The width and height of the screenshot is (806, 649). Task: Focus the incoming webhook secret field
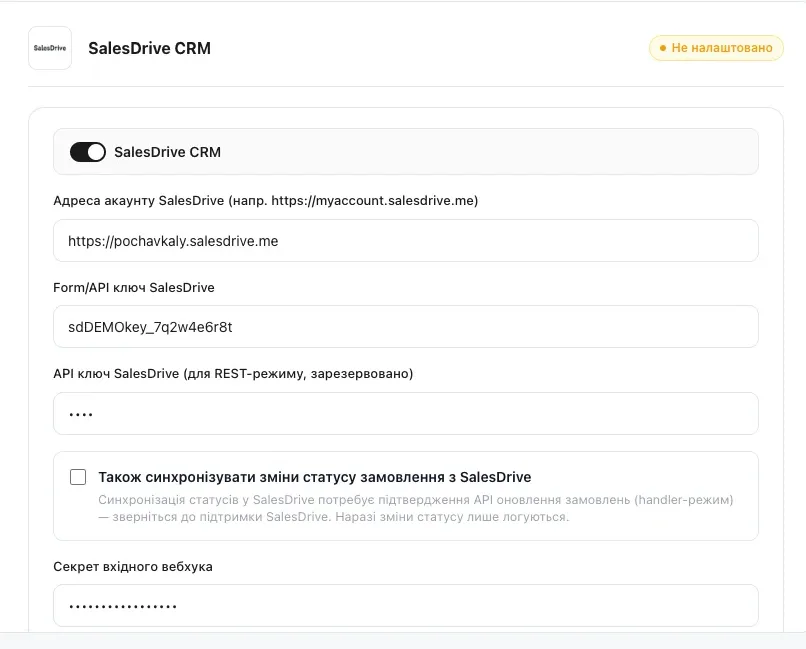pos(406,605)
